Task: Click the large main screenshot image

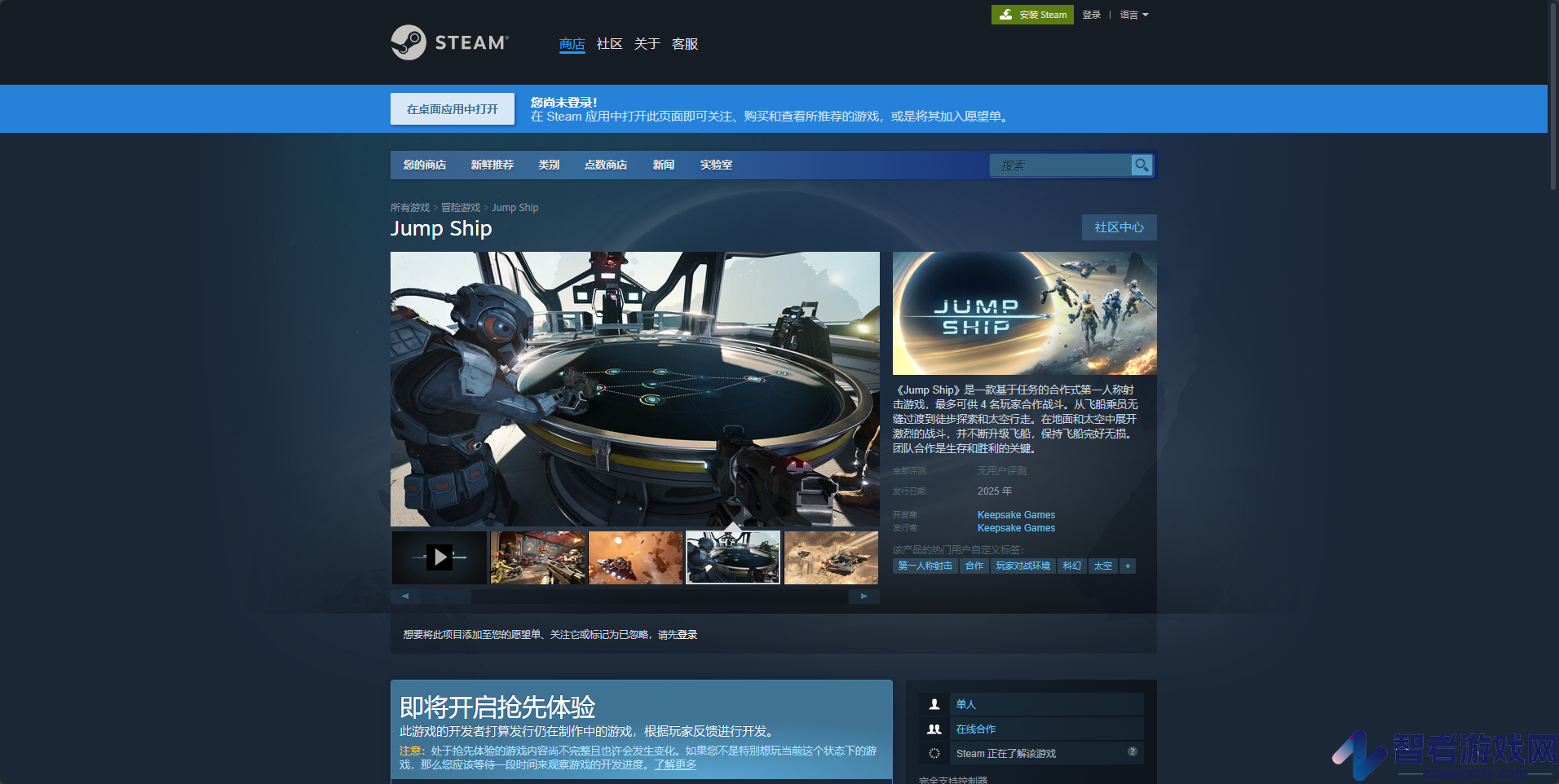Action: click(635, 389)
